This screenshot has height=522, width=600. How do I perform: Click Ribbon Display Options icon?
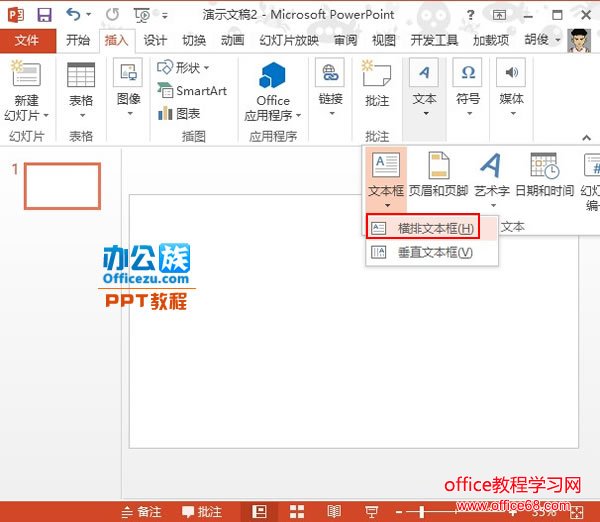coord(499,15)
